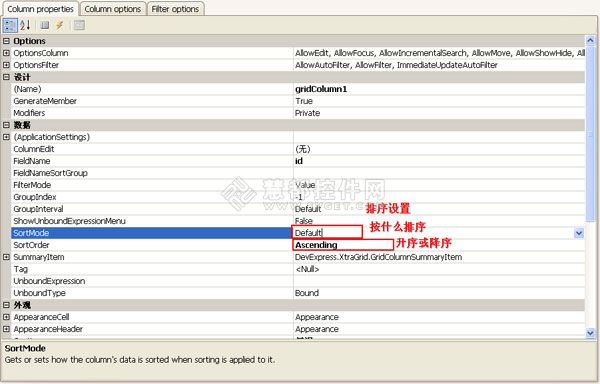Viewport: 600px width, 384px height.
Task: Expand the SummaryItem property
Action: pyautogui.click(x=6, y=257)
